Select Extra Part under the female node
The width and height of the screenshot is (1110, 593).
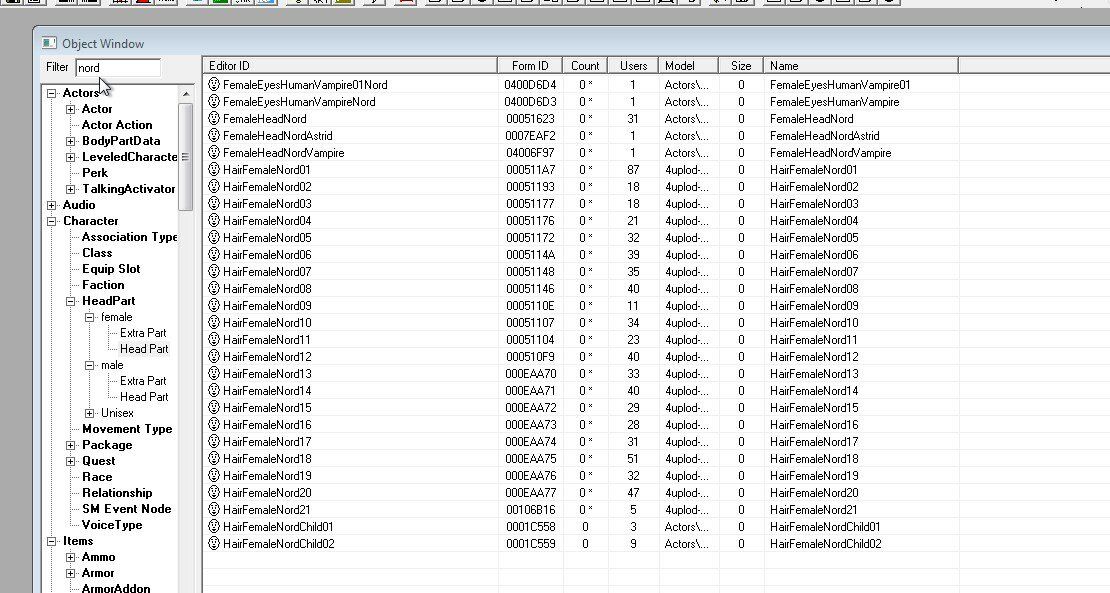point(143,333)
